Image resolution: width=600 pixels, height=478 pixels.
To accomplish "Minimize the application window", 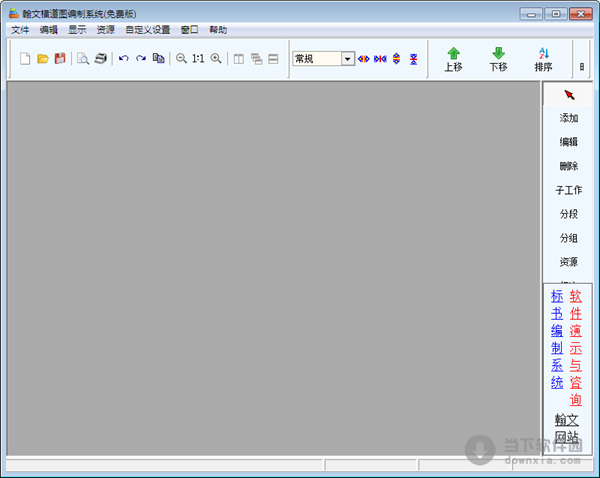I will [x=531, y=14].
